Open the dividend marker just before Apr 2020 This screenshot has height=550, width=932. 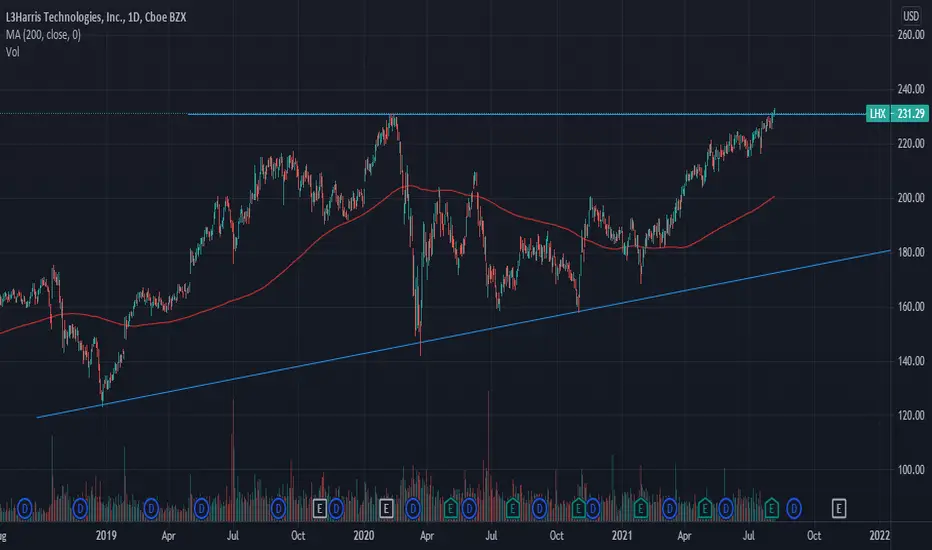tap(413, 508)
